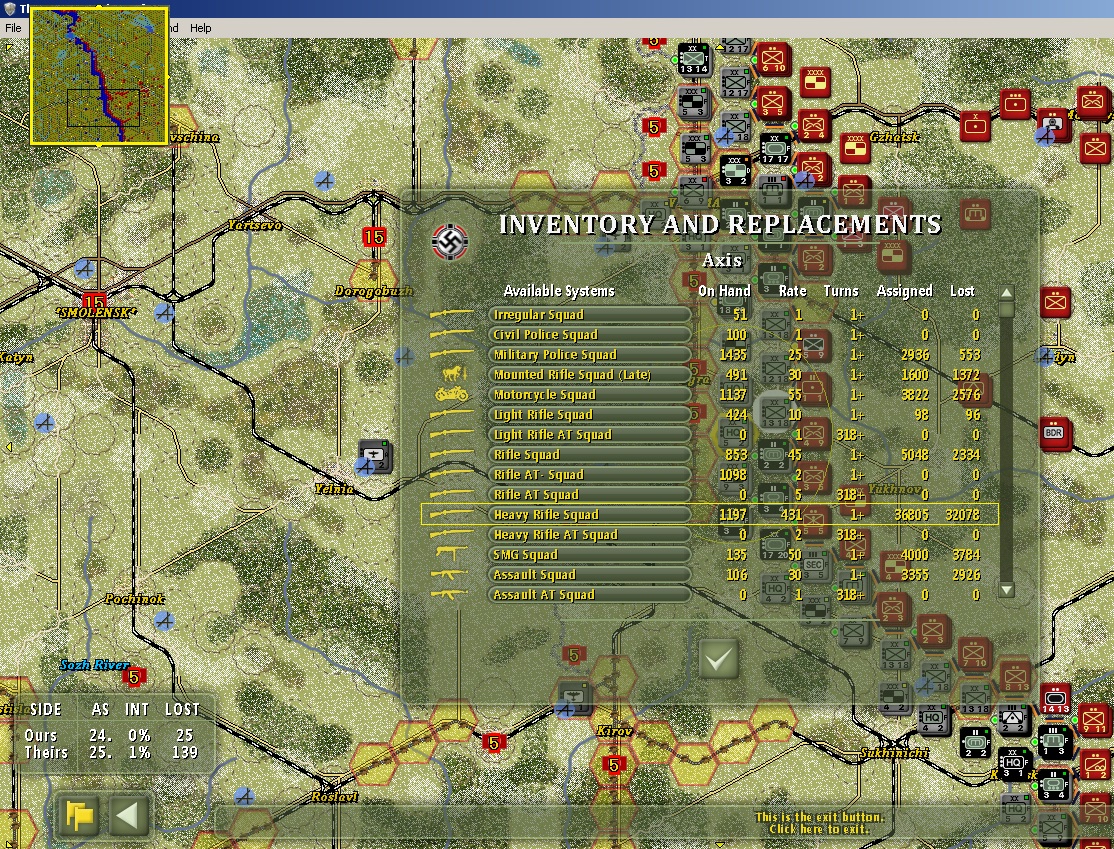Click the Military Police On Hand value 1435

click(x=732, y=355)
